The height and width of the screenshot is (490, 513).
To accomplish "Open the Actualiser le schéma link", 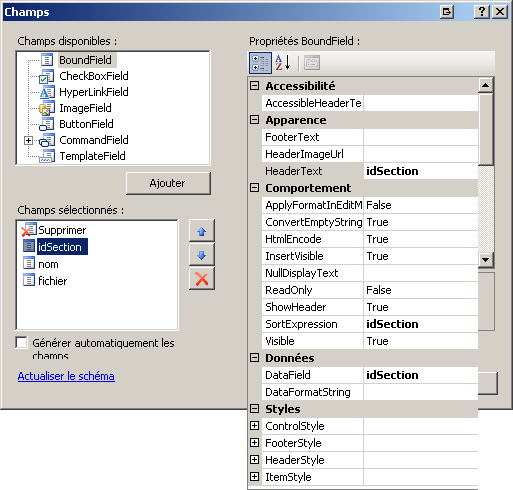I will click(66, 376).
